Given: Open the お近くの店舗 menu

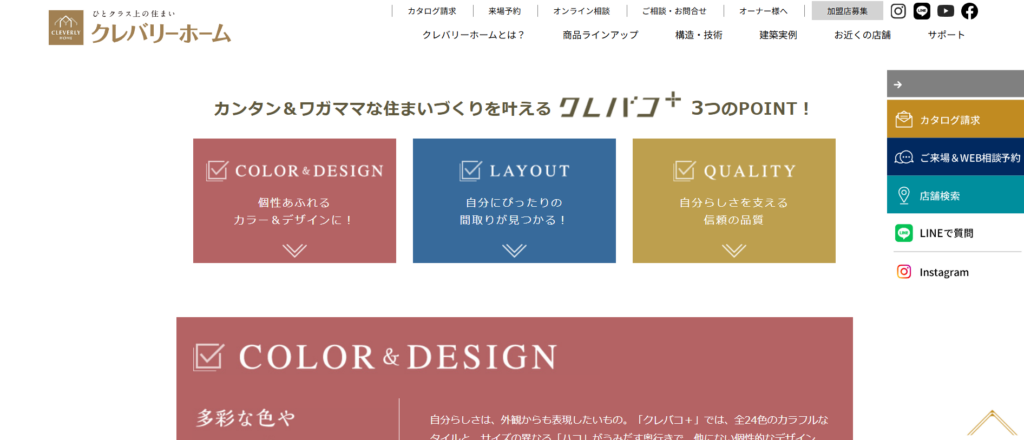Looking at the screenshot, I should [862, 35].
